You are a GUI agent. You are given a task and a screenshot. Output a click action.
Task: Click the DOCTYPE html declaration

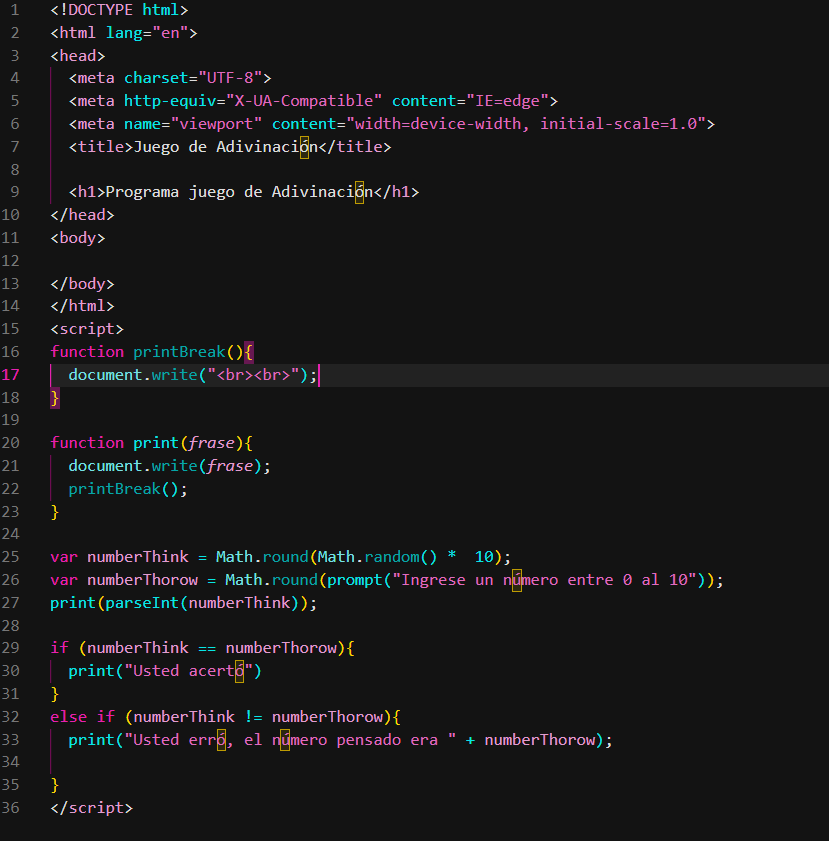tap(119, 10)
